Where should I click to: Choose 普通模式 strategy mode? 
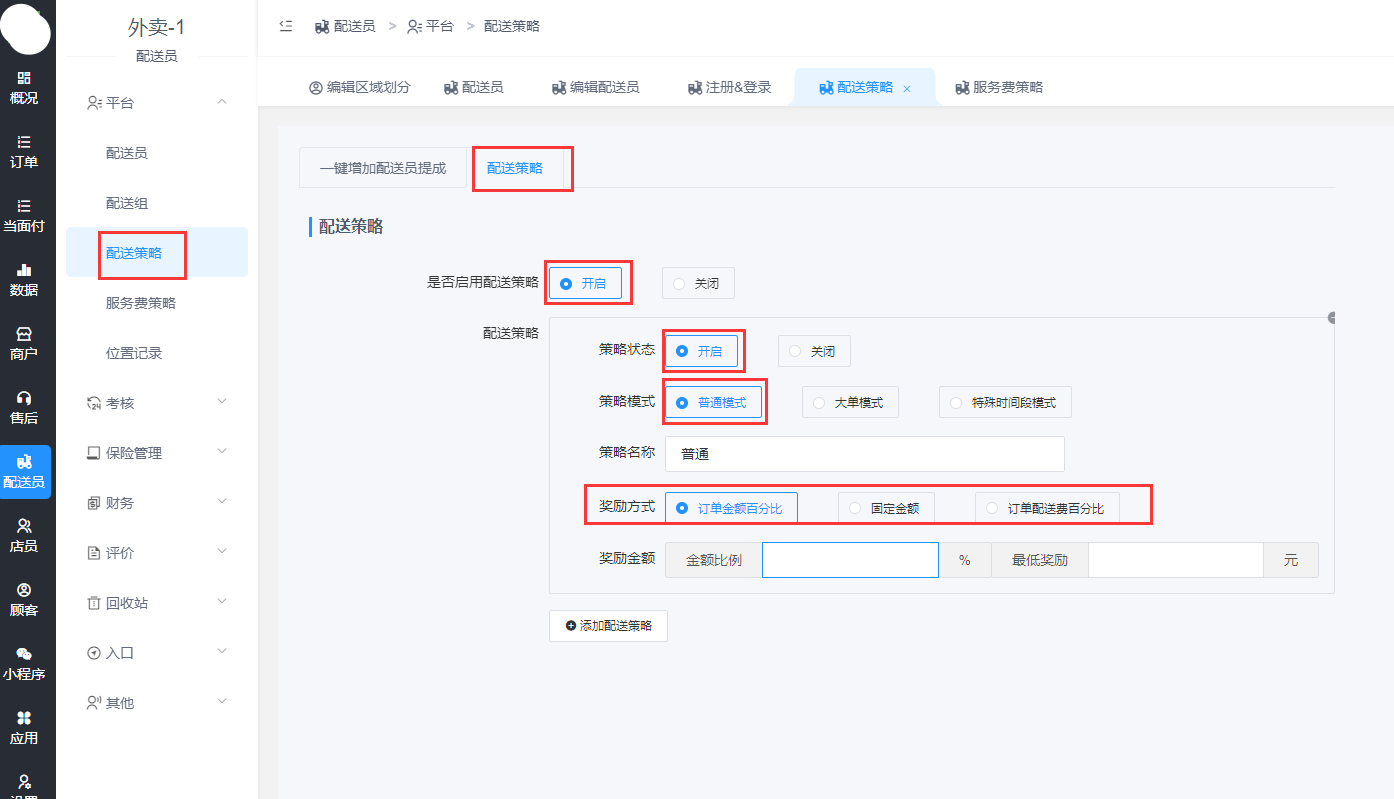pos(713,402)
